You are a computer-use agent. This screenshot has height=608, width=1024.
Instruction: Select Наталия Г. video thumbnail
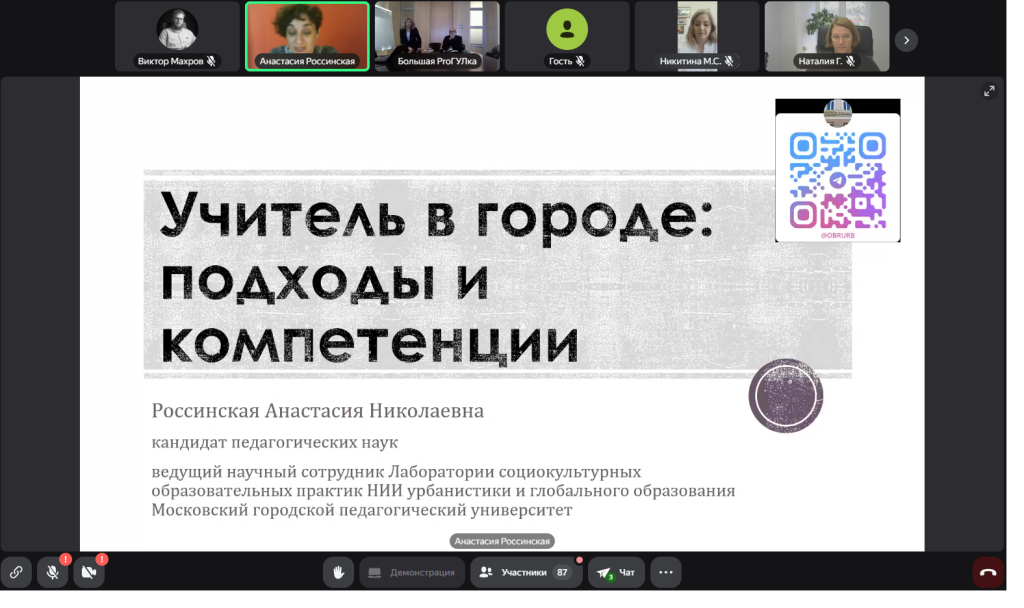point(827,31)
